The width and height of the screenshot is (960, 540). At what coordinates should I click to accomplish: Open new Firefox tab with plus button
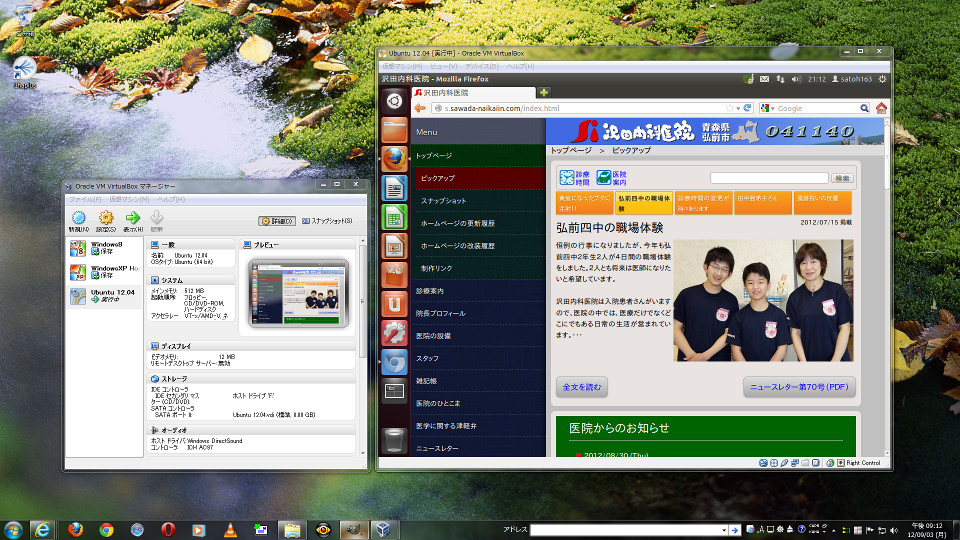click(543, 92)
